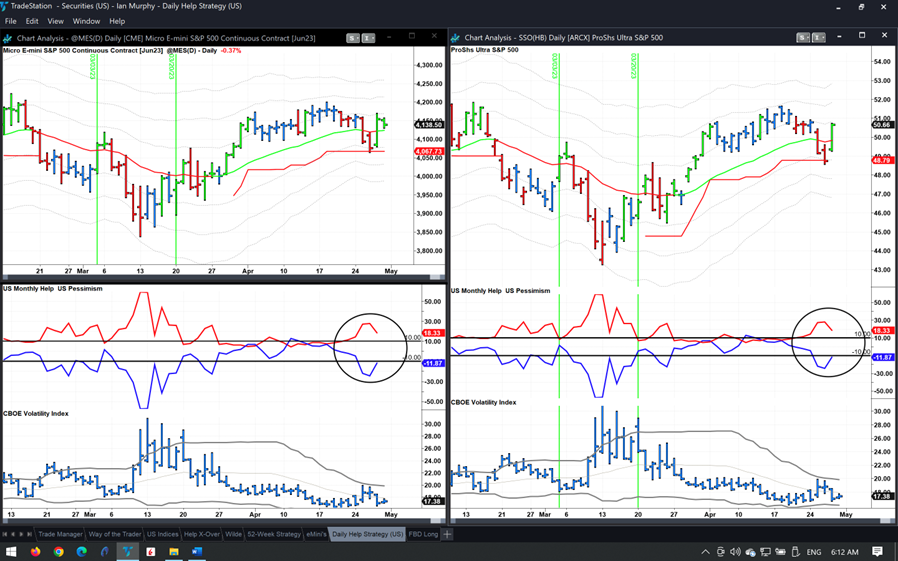Click the TradeStation taskbar icon
The image size is (898, 561).
128,551
